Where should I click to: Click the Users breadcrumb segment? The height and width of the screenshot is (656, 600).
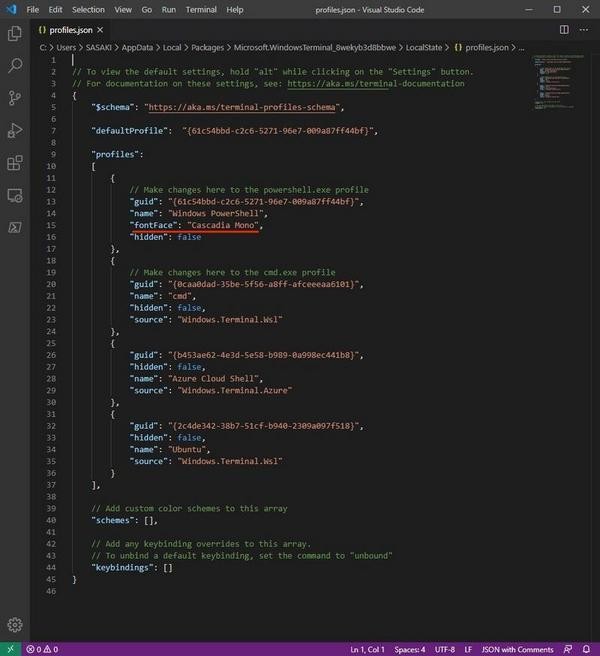click(x=66, y=48)
